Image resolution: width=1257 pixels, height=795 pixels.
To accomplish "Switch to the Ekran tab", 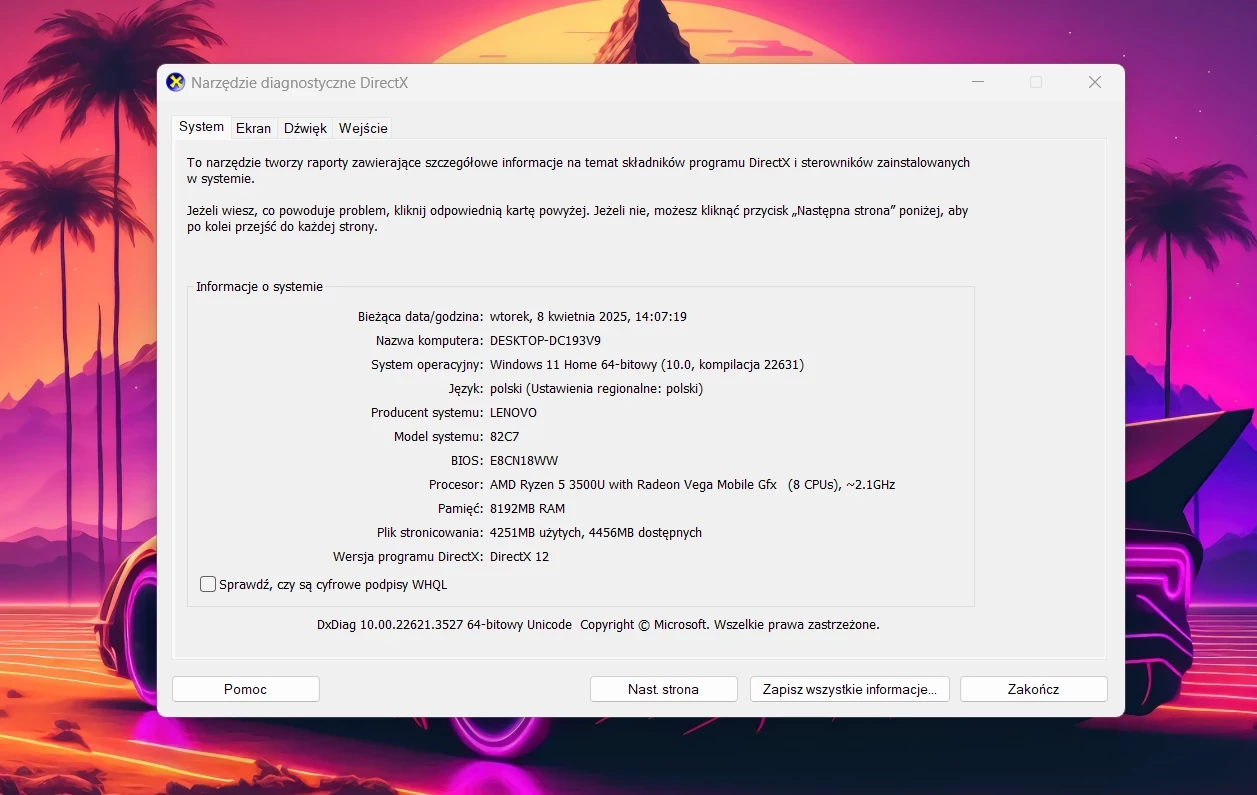I will (253, 128).
